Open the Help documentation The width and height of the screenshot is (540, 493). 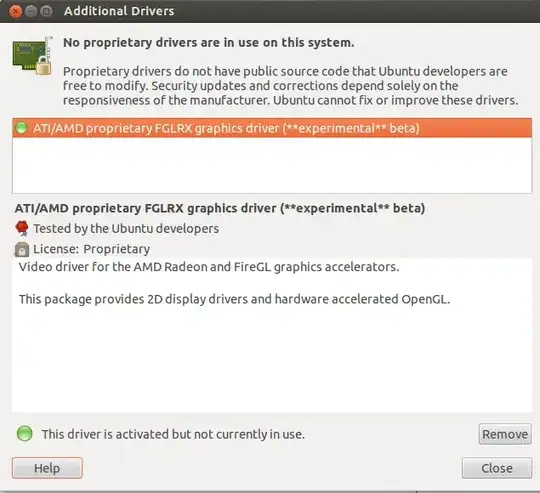click(x=47, y=468)
